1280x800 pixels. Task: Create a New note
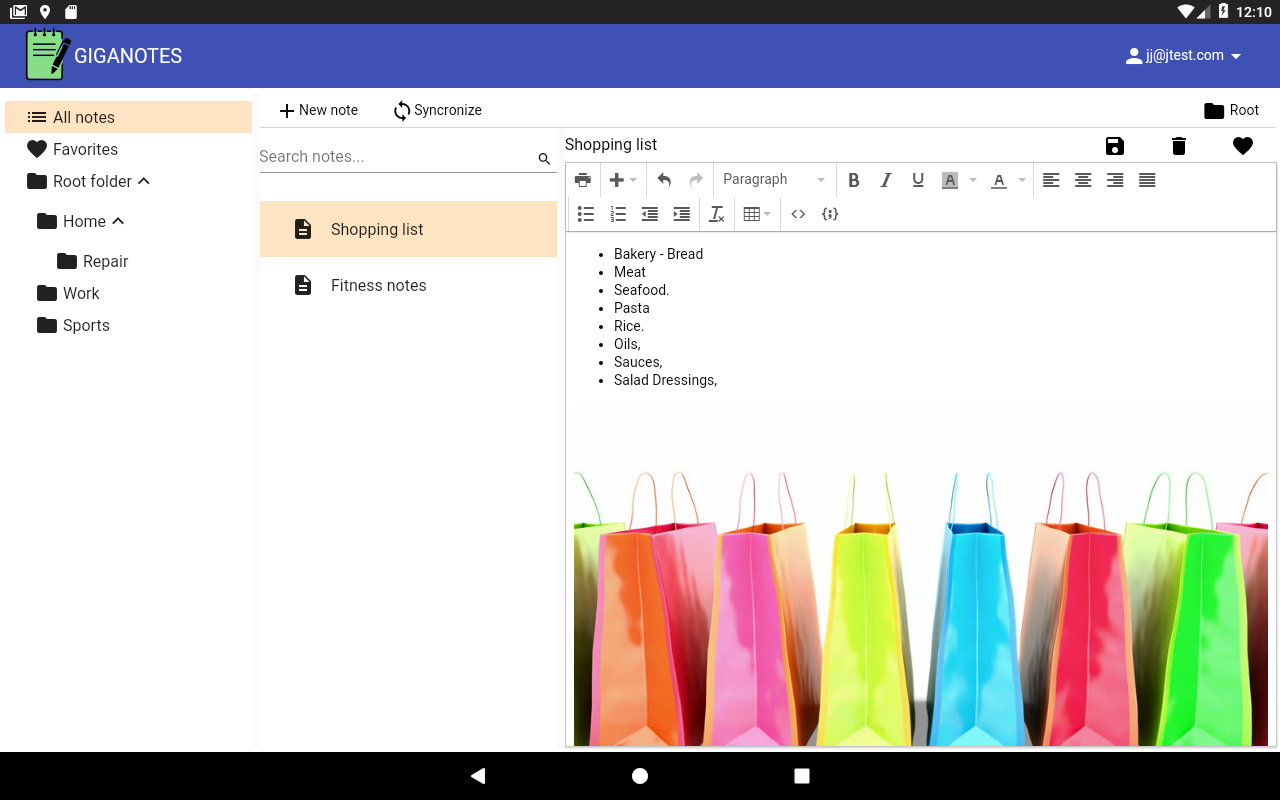[x=318, y=110]
